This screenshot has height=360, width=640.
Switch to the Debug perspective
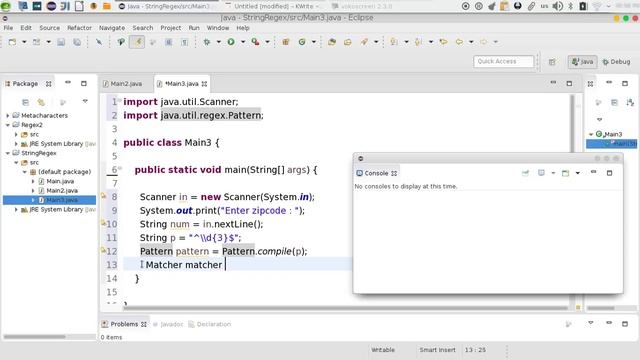point(616,62)
